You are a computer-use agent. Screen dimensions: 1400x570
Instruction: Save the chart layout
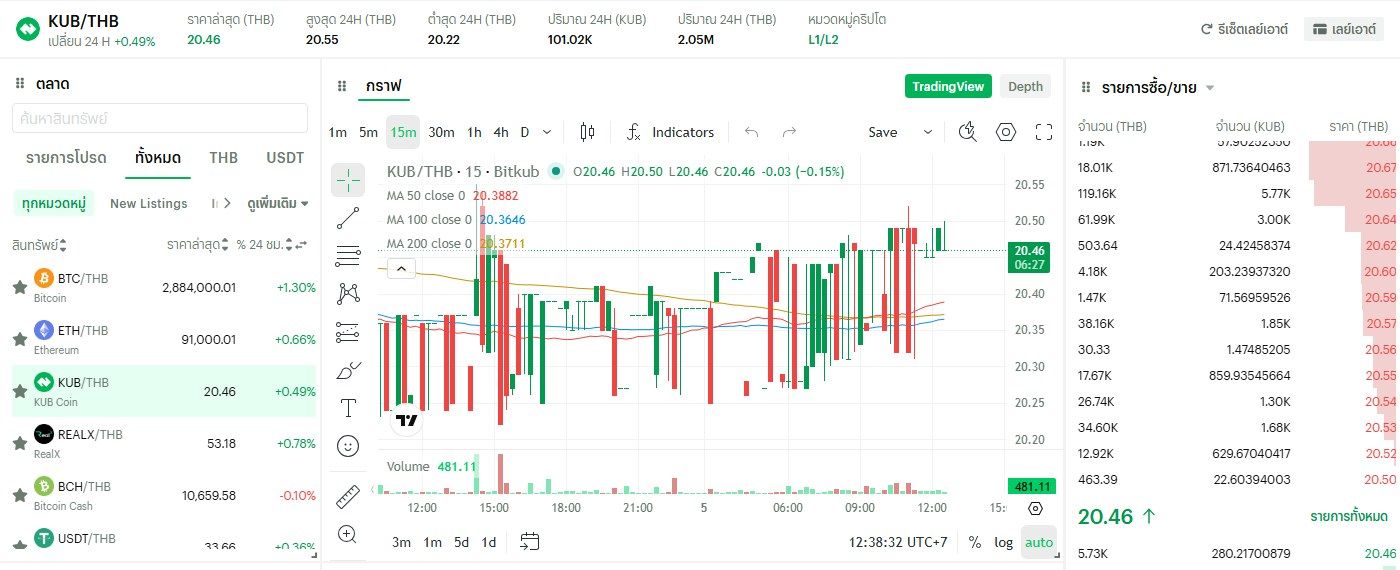883,132
